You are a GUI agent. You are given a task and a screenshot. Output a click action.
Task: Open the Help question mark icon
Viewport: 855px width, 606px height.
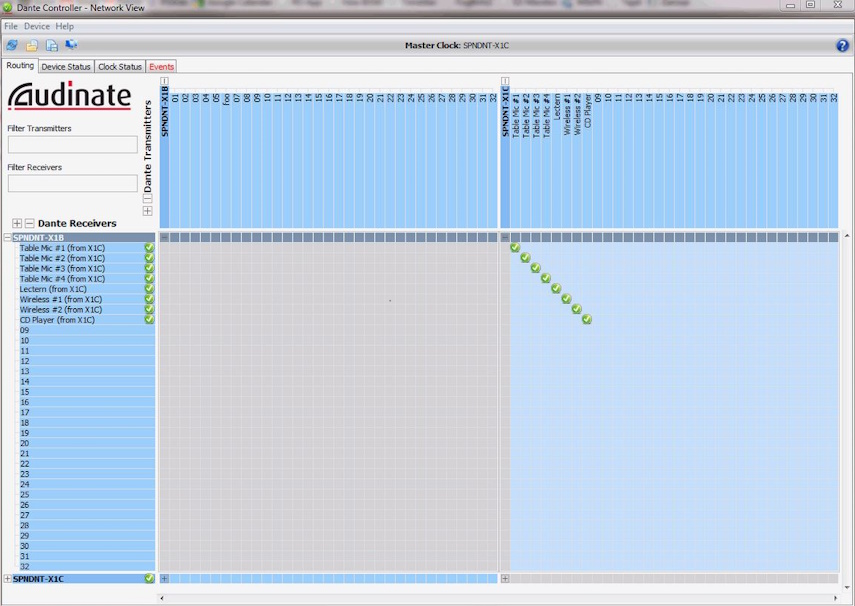[x=842, y=45]
